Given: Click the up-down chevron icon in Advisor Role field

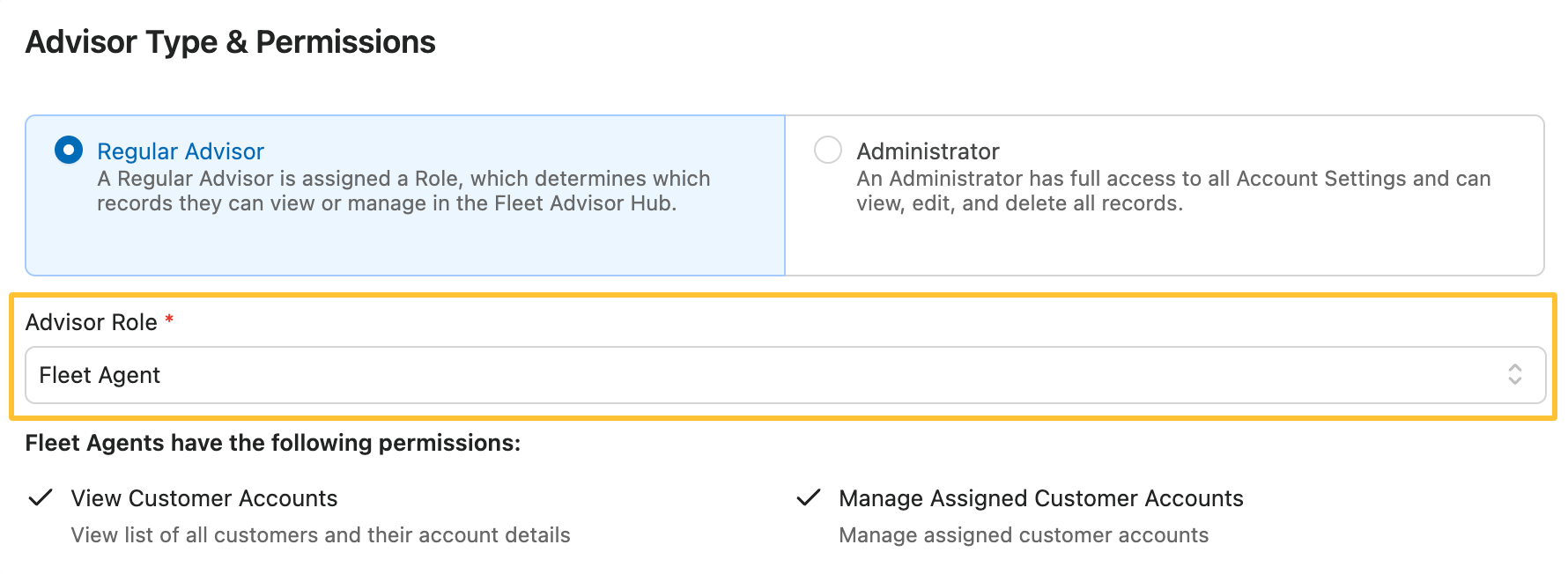Looking at the screenshot, I should [x=1514, y=375].
